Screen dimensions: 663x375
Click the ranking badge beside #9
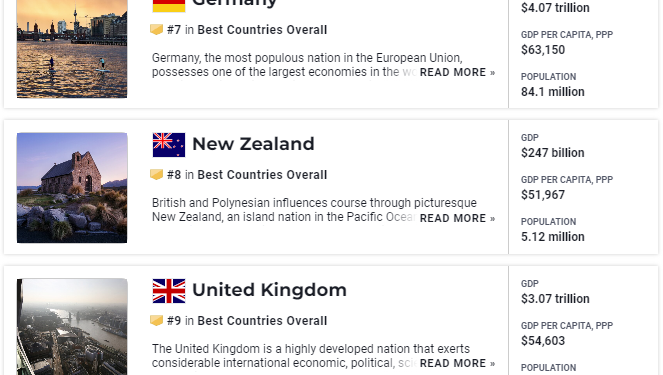[x=156, y=320]
